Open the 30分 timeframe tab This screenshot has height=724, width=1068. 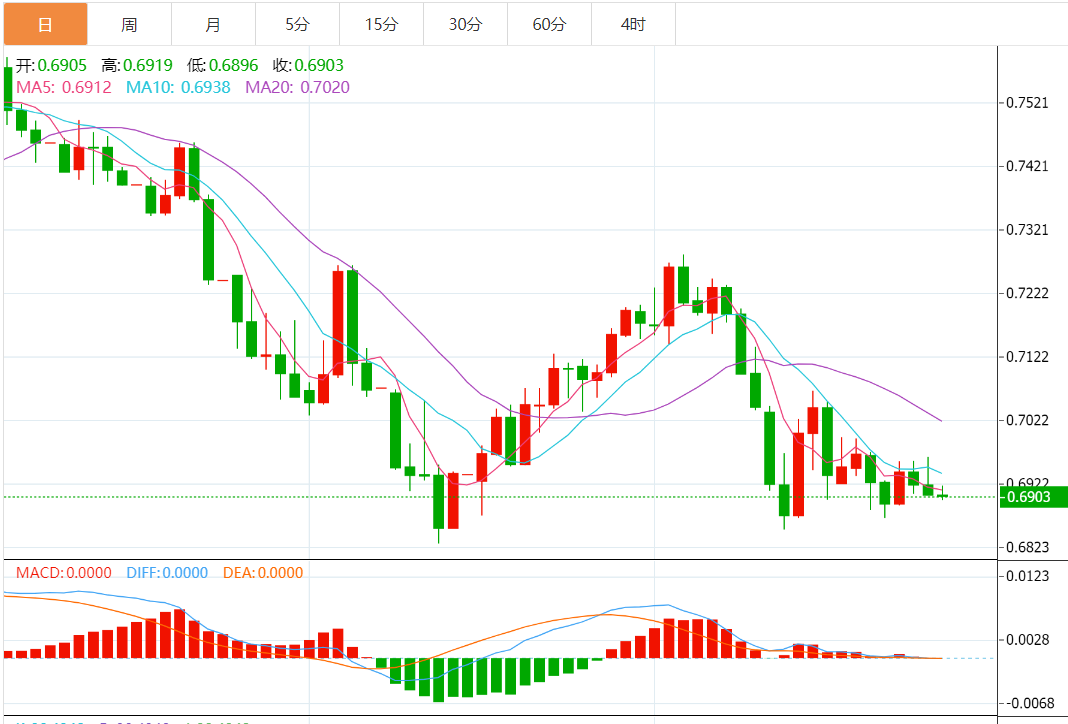[465, 25]
